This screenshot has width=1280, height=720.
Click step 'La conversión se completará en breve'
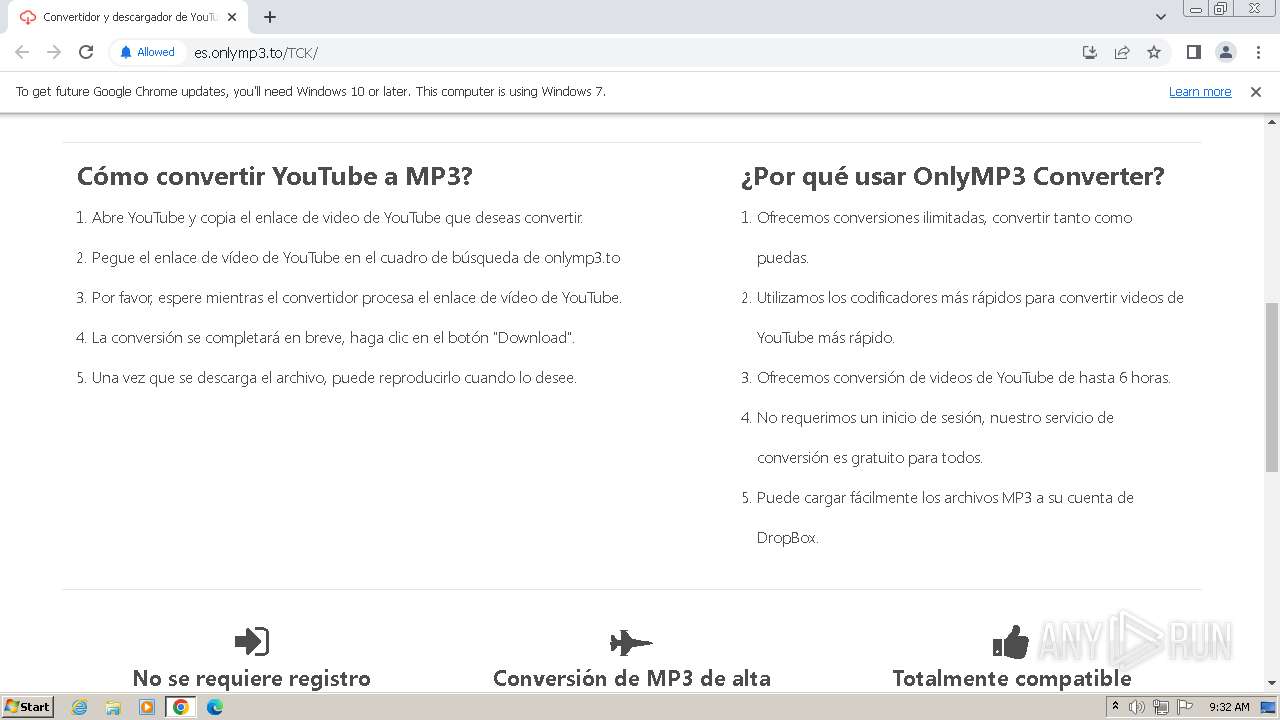tap(333, 337)
